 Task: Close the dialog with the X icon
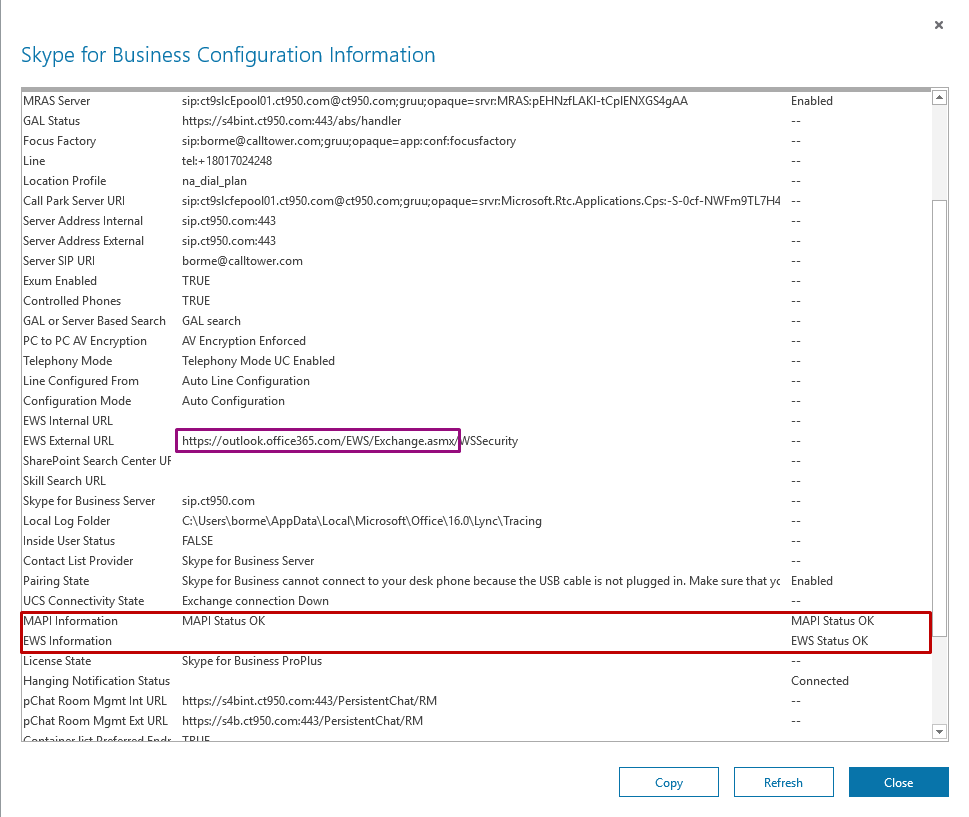click(x=939, y=25)
